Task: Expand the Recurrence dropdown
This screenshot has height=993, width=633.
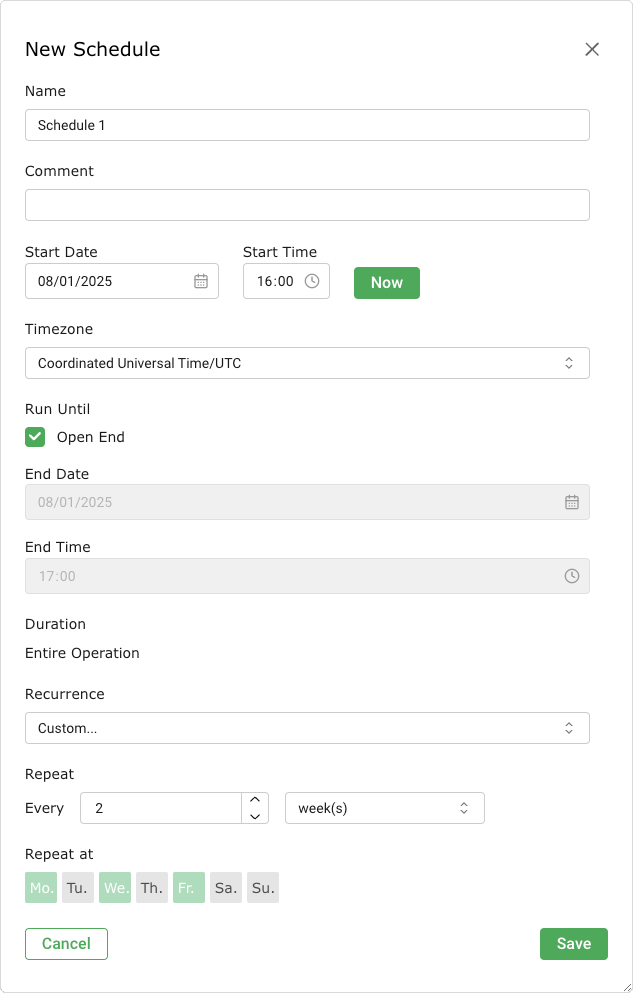Action: coord(307,728)
